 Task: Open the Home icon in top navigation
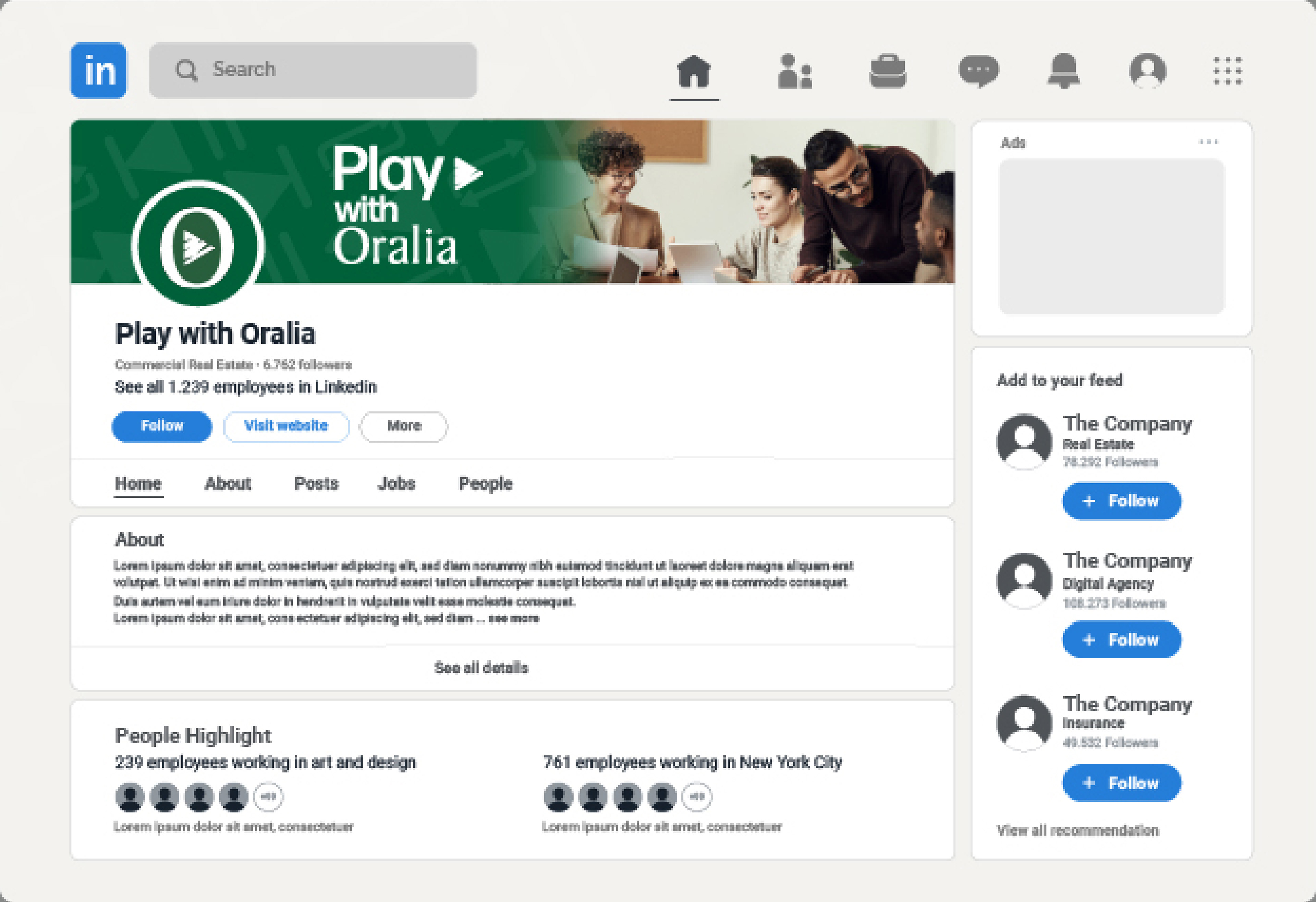[694, 71]
